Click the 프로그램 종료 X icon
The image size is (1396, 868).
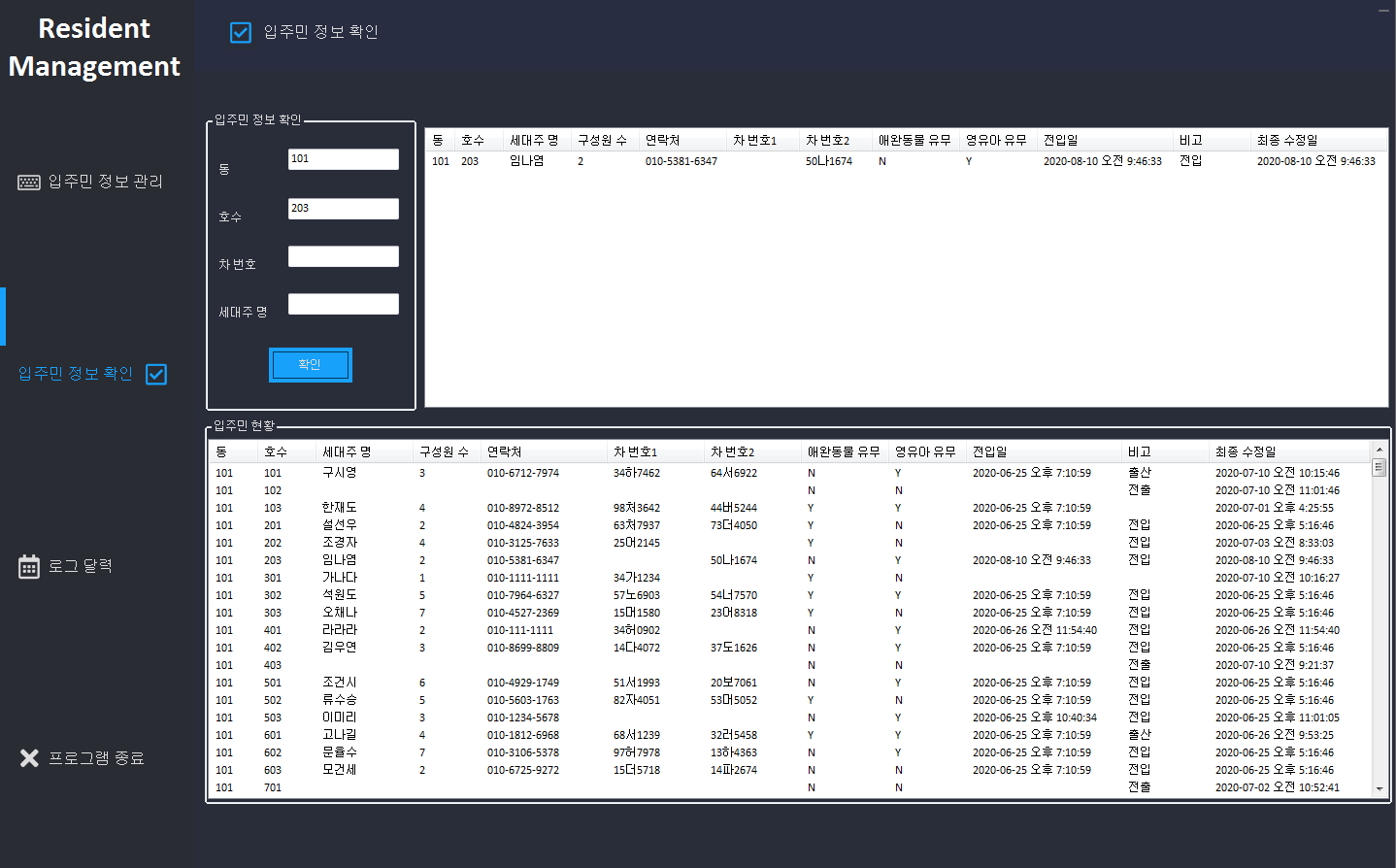coord(27,757)
